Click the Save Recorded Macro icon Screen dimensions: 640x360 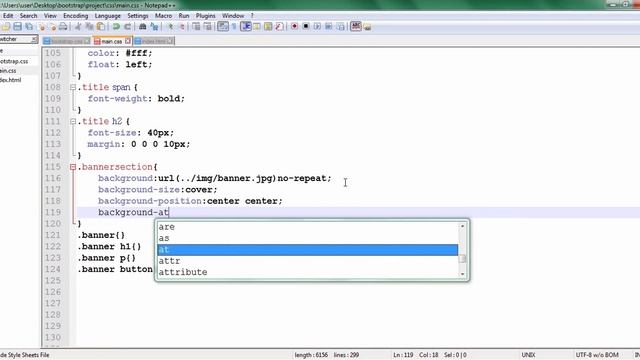click(x=340, y=27)
